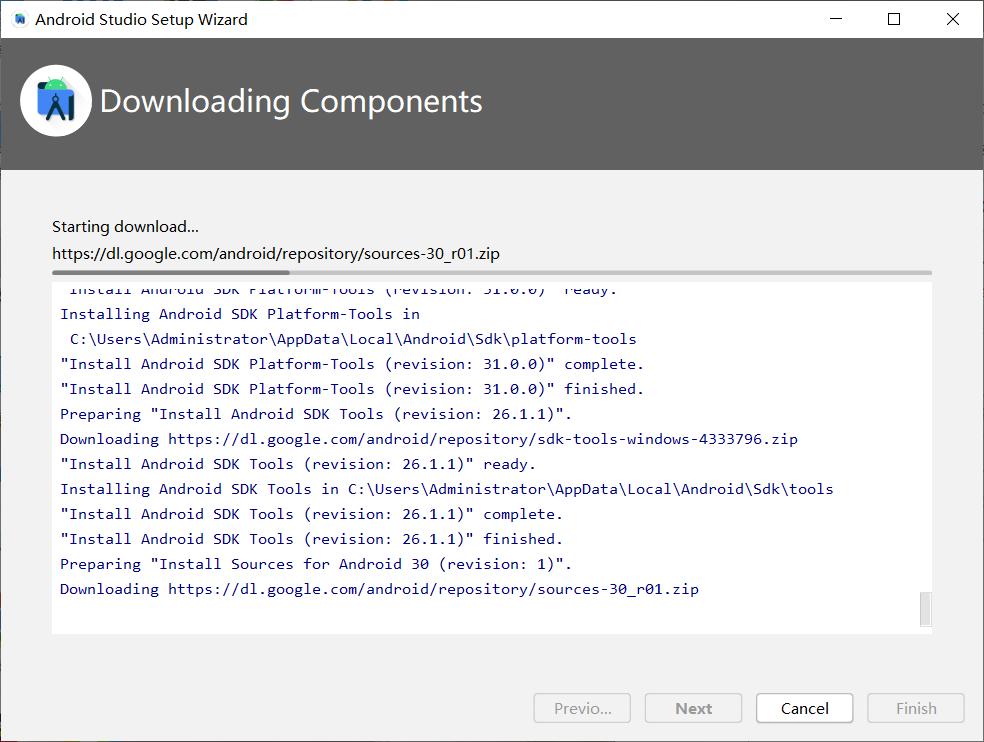Click 'Preparing Install Android SDK Tools' line
This screenshot has width=984, height=742.
point(316,414)
